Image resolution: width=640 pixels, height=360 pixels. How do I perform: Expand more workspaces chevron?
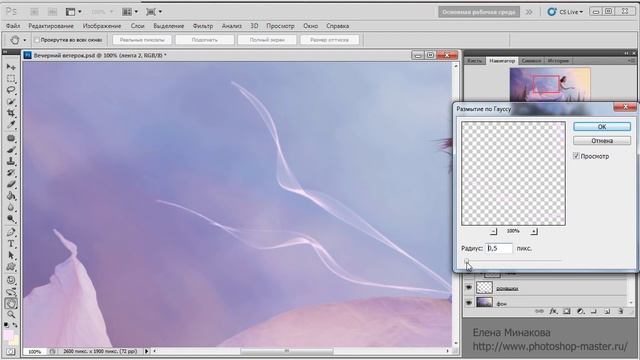point(529,12)
